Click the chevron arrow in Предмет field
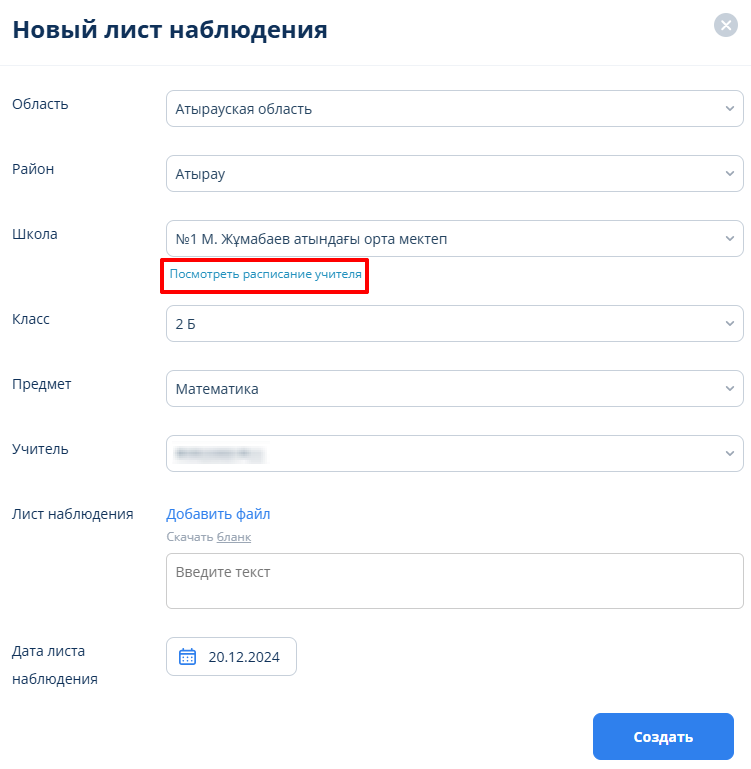The height and width of the screenshot is (769, 751). pos(729,389)
